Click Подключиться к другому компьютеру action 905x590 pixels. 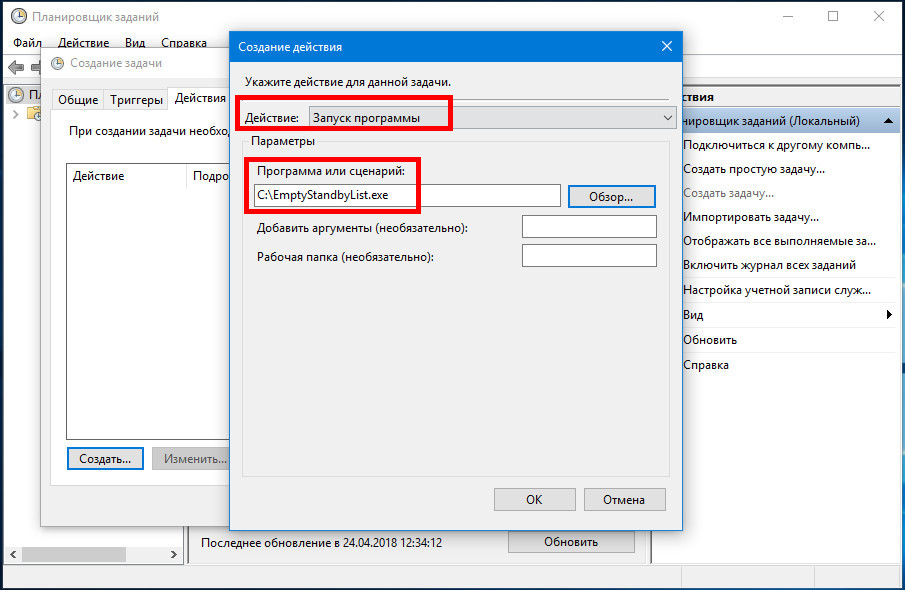point(776,145)
